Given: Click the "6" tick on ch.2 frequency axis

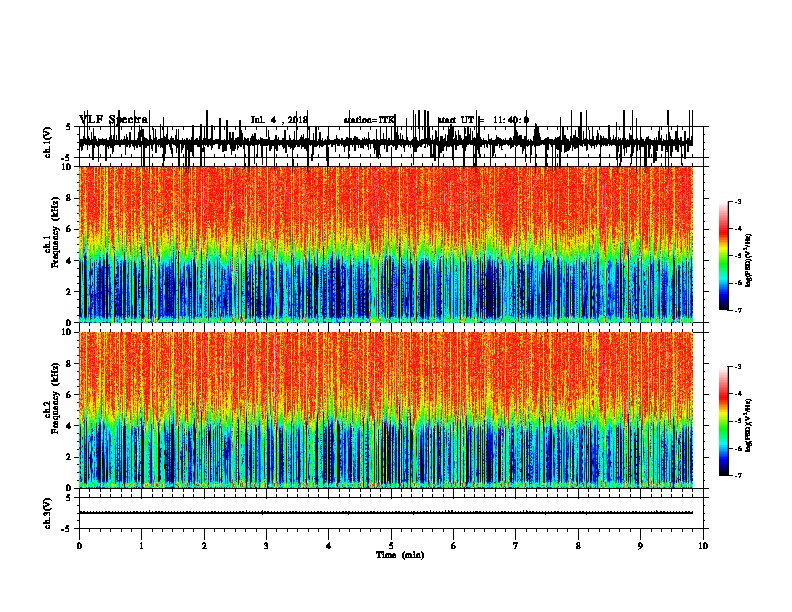Looking at the screenshot, I should tap(70, 395).
